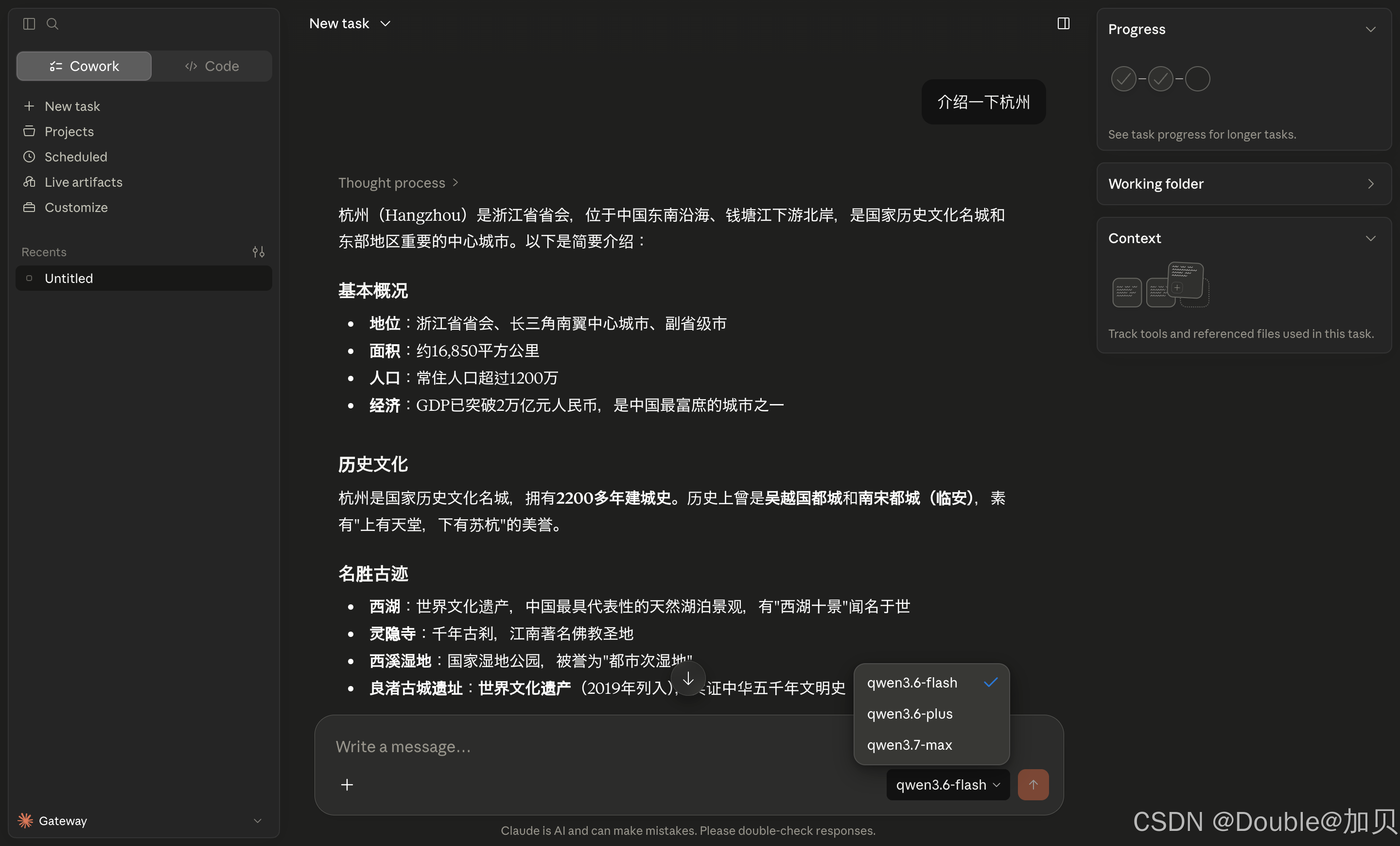Click the 基本概况 heading
This screenshot has height=846, width=1400.
tap(373, 291)
